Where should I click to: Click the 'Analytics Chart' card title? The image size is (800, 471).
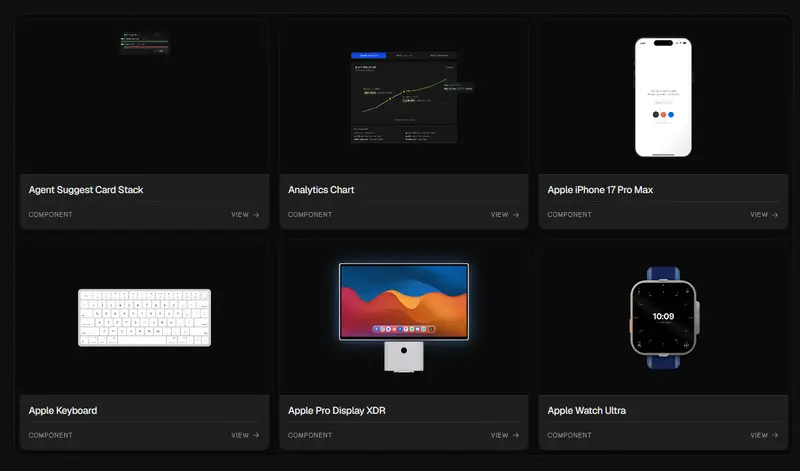point(321,190)
